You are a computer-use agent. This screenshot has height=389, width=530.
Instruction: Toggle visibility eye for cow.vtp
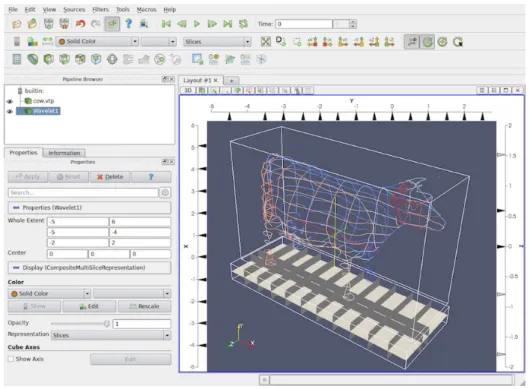tap(9, 101)
